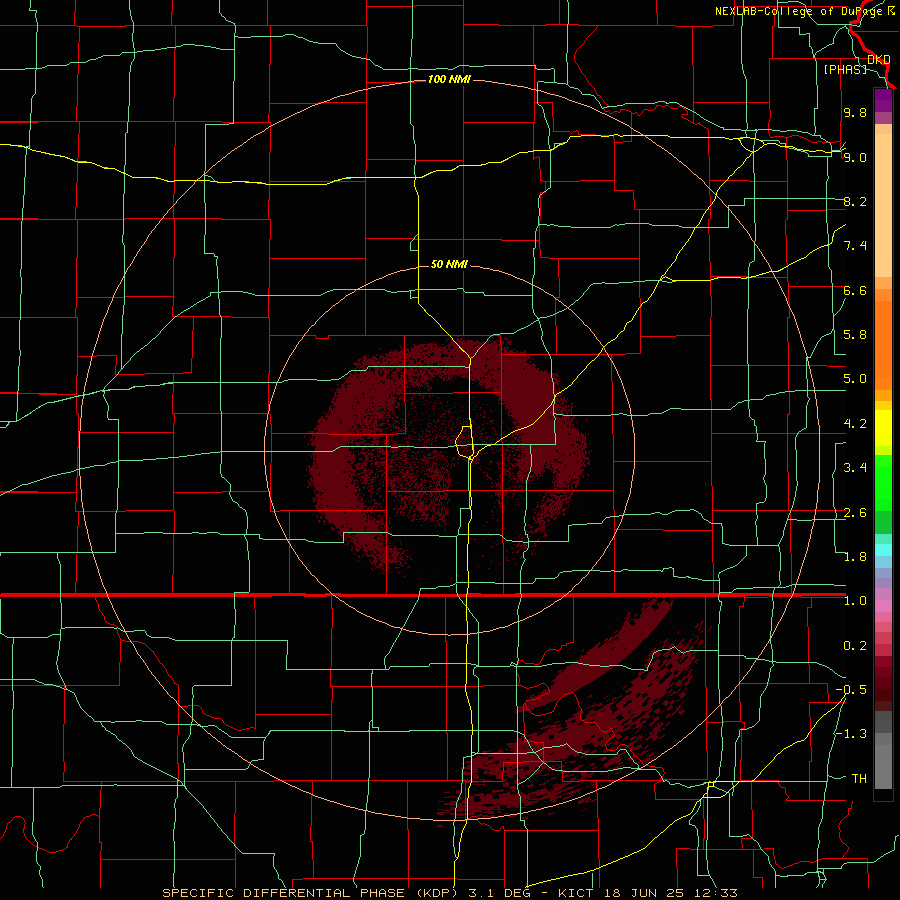Click the DKD label above the legend
Screen dimensions: 900x900
coord(879,59)
